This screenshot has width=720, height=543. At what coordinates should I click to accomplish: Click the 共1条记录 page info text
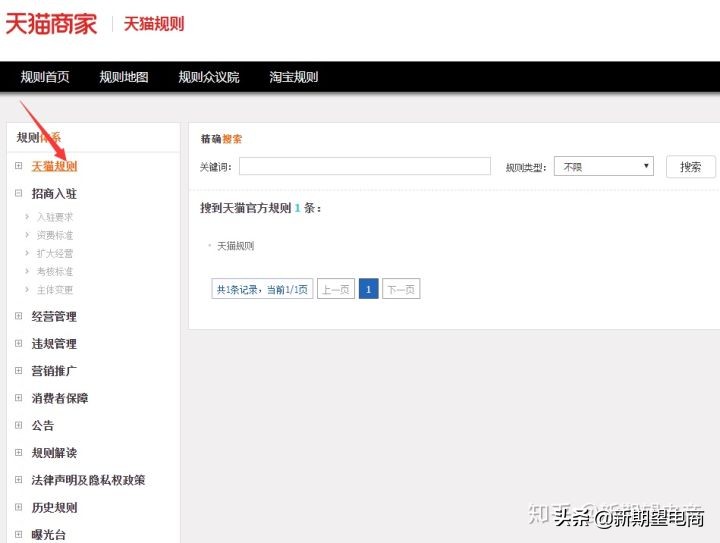tap(262, 289)
